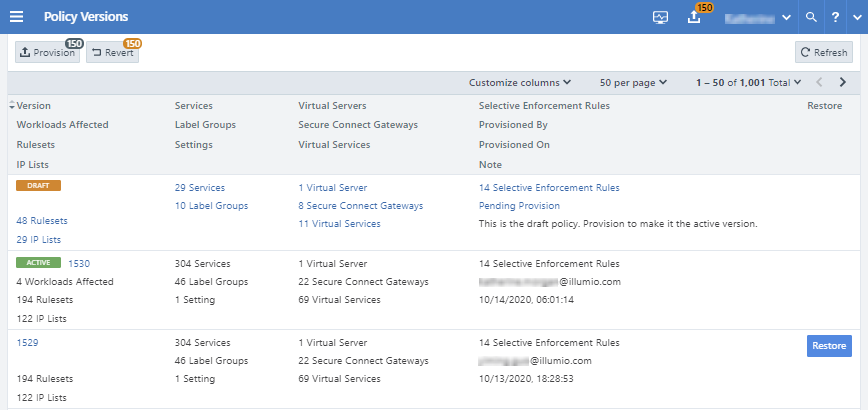
Task: Go to the next page arrow
Action: click(843, 82)
